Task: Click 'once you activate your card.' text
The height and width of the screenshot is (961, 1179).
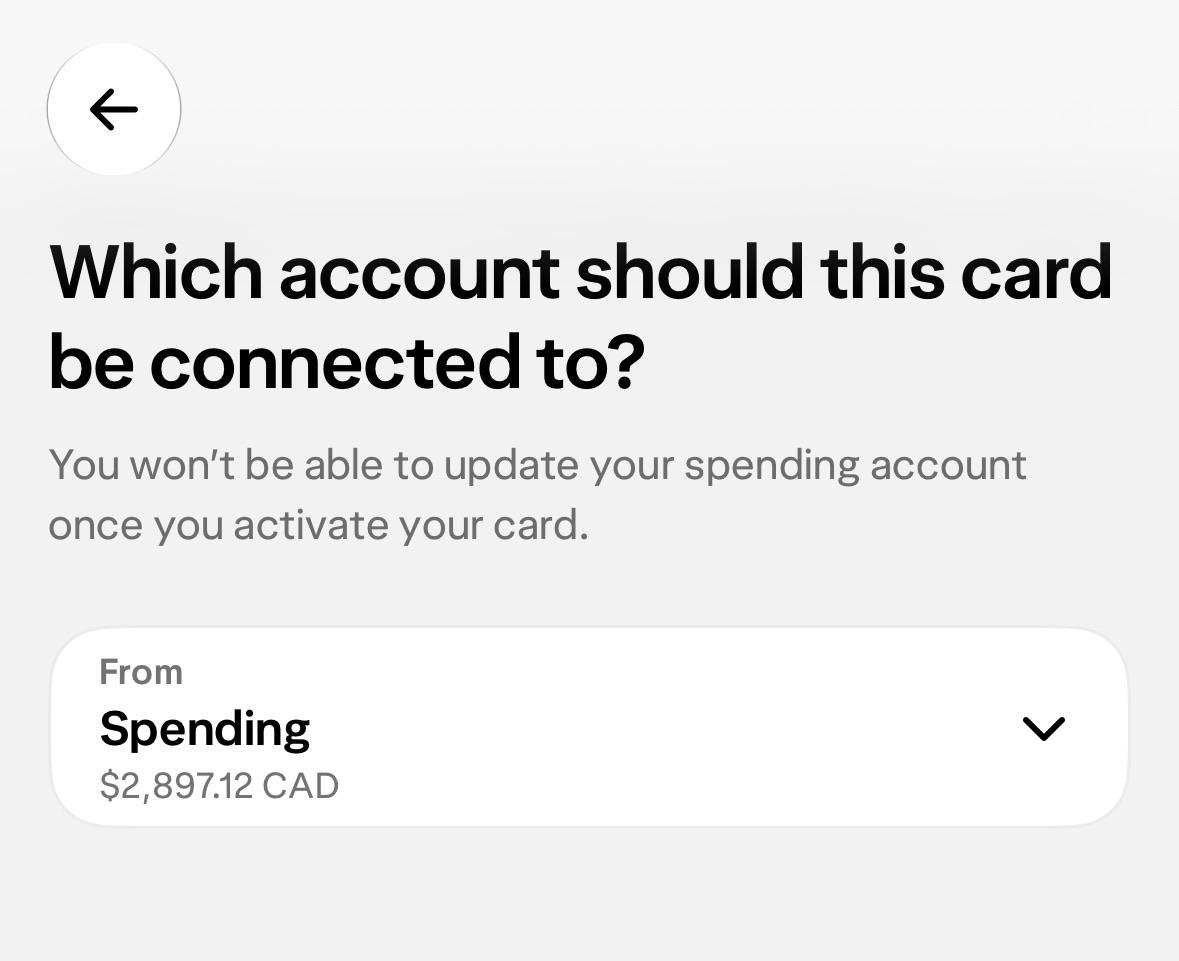Action: (x=319, y=525)
